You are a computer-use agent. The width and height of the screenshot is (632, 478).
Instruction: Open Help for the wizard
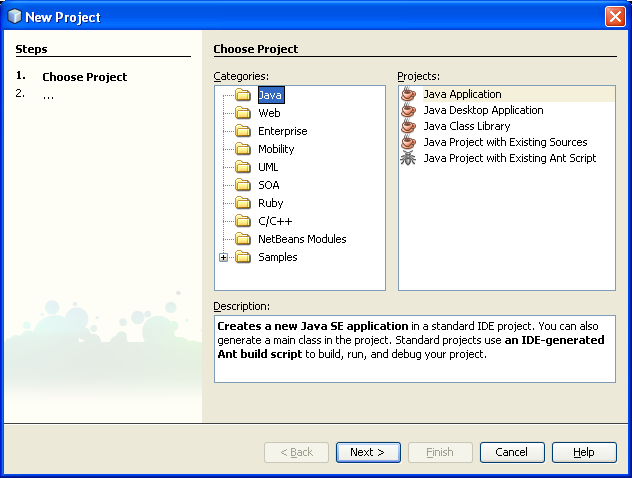tap(583, 452)
